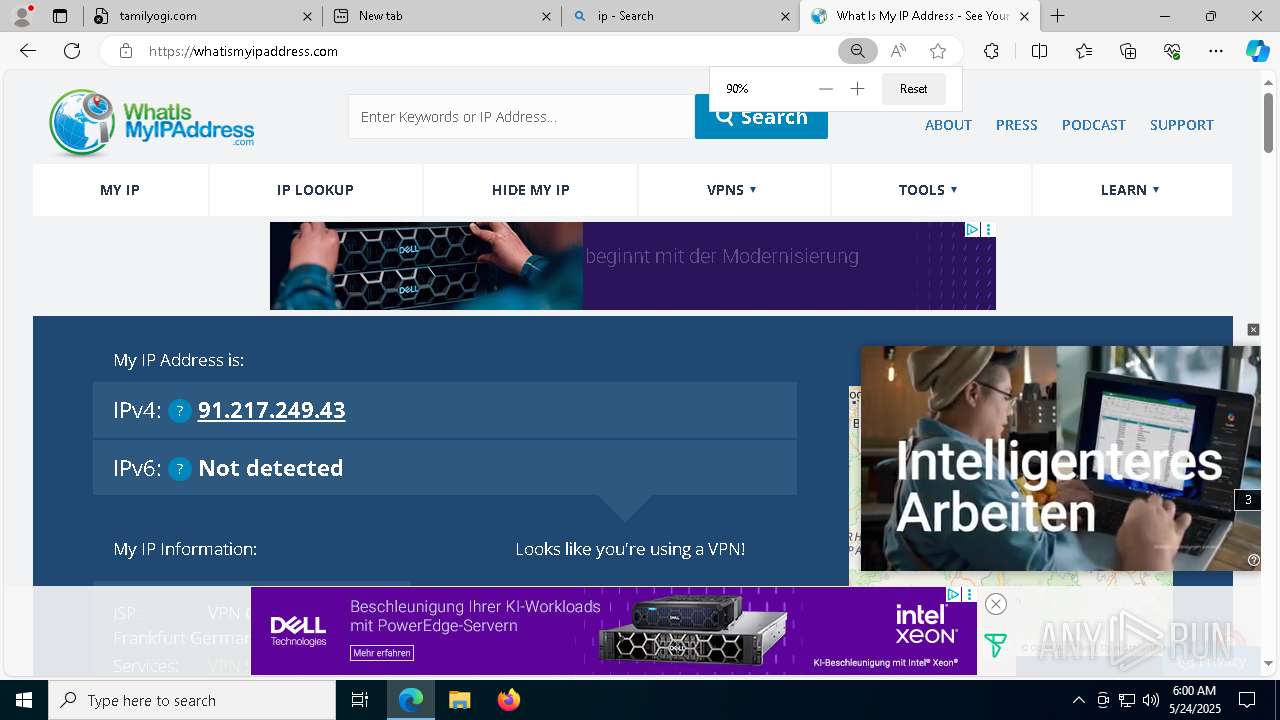
Task: Open the browser profile icon
Action: point(22,16)
